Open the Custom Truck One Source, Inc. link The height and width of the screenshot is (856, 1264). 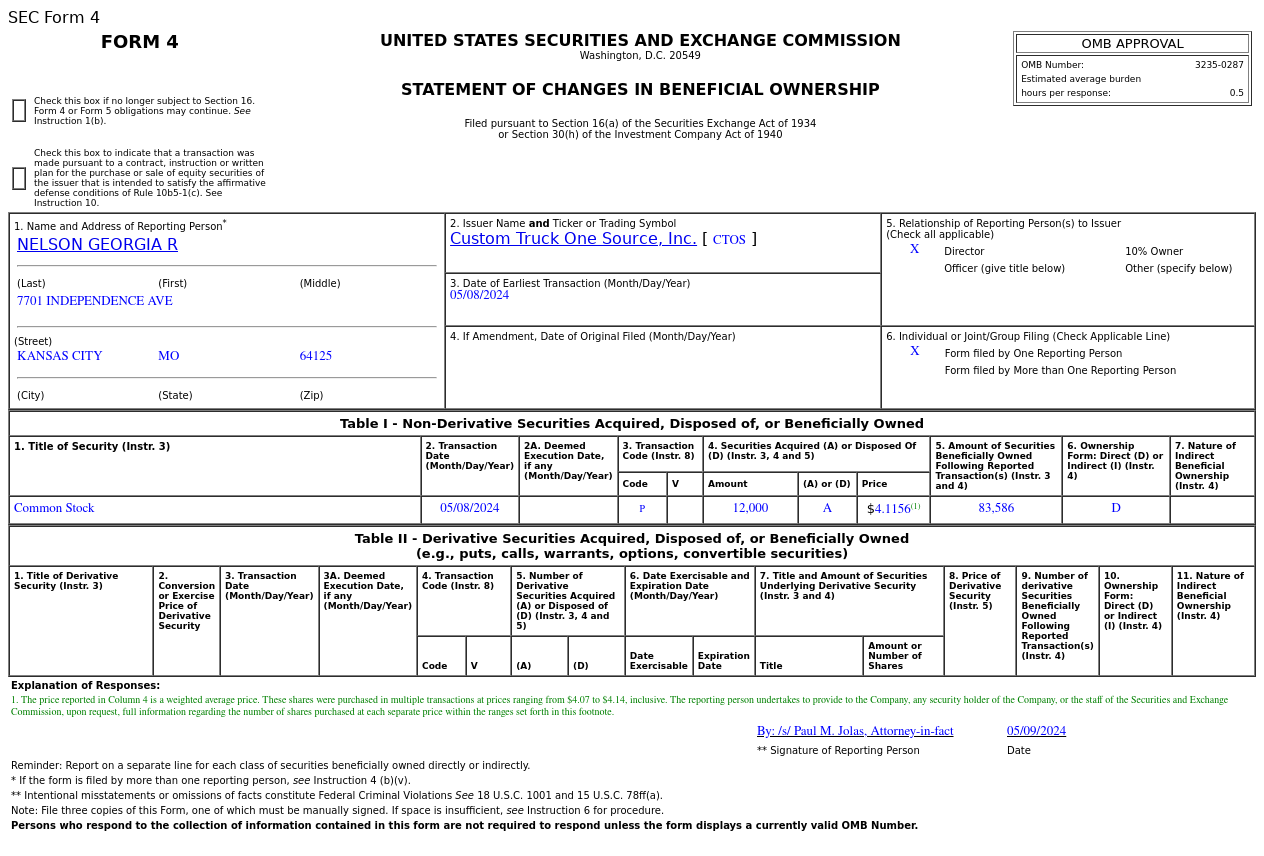click(x=573, y=239)
